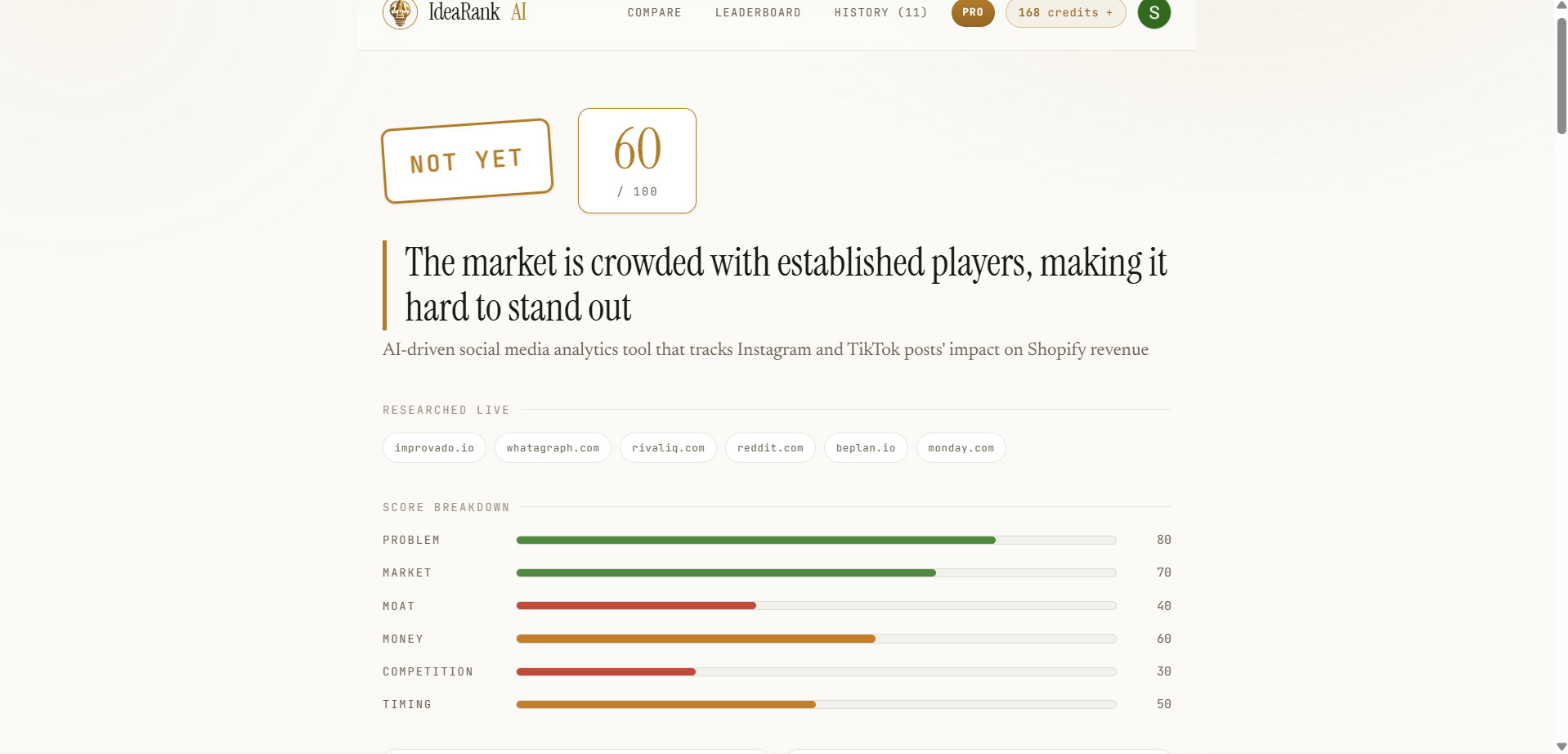Click the Market score value 70
Viewport: 1568px width, 754px height.
(x=1163, y=572)
